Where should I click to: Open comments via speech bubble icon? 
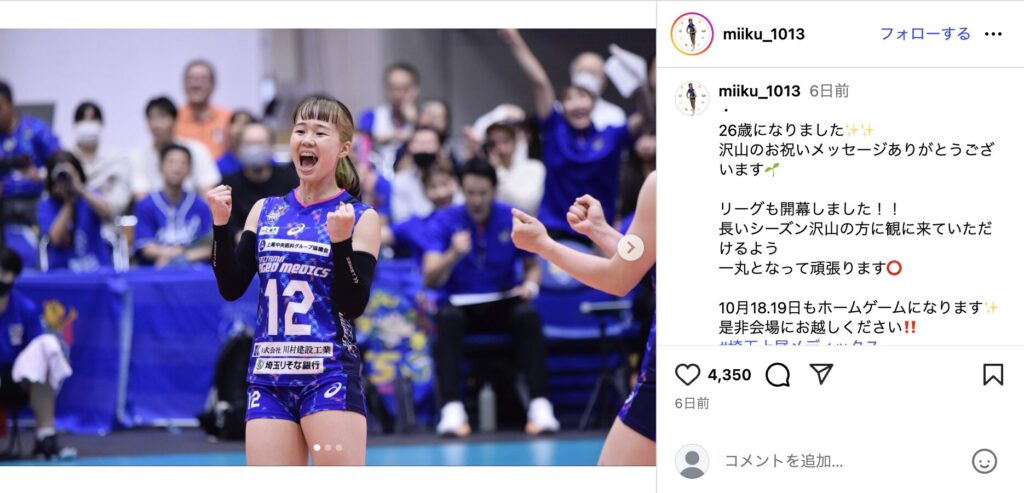(777, 374)
